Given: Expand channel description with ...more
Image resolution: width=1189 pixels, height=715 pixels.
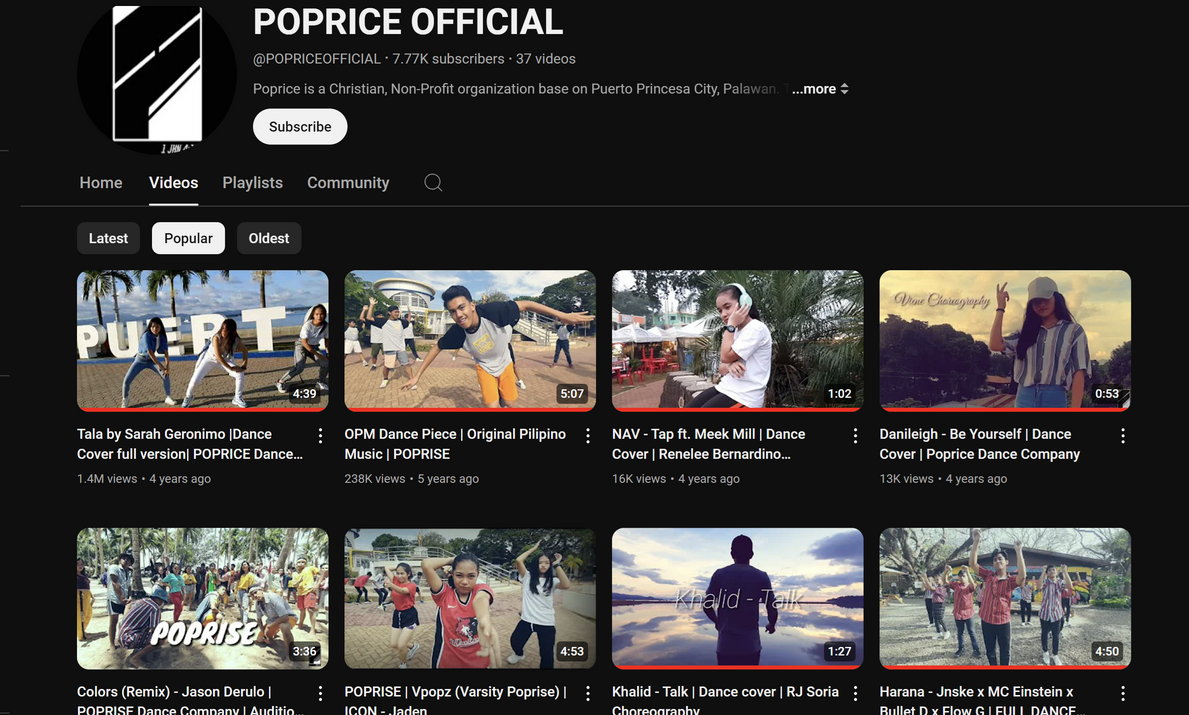Looking at the screenshot, I should (820, 89).
